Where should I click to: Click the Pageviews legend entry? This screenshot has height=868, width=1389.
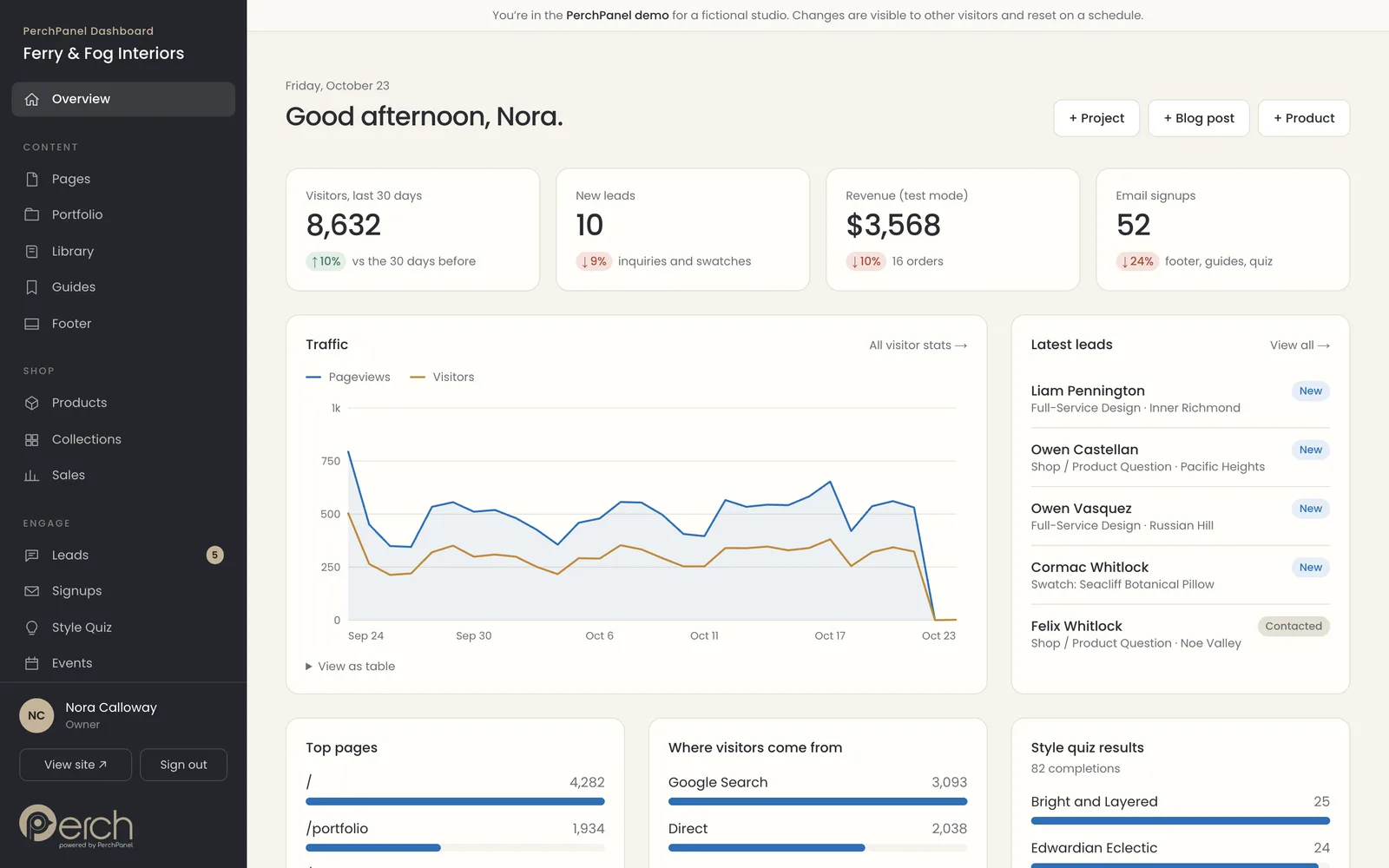pyautogui.click(x=348, y=377)
